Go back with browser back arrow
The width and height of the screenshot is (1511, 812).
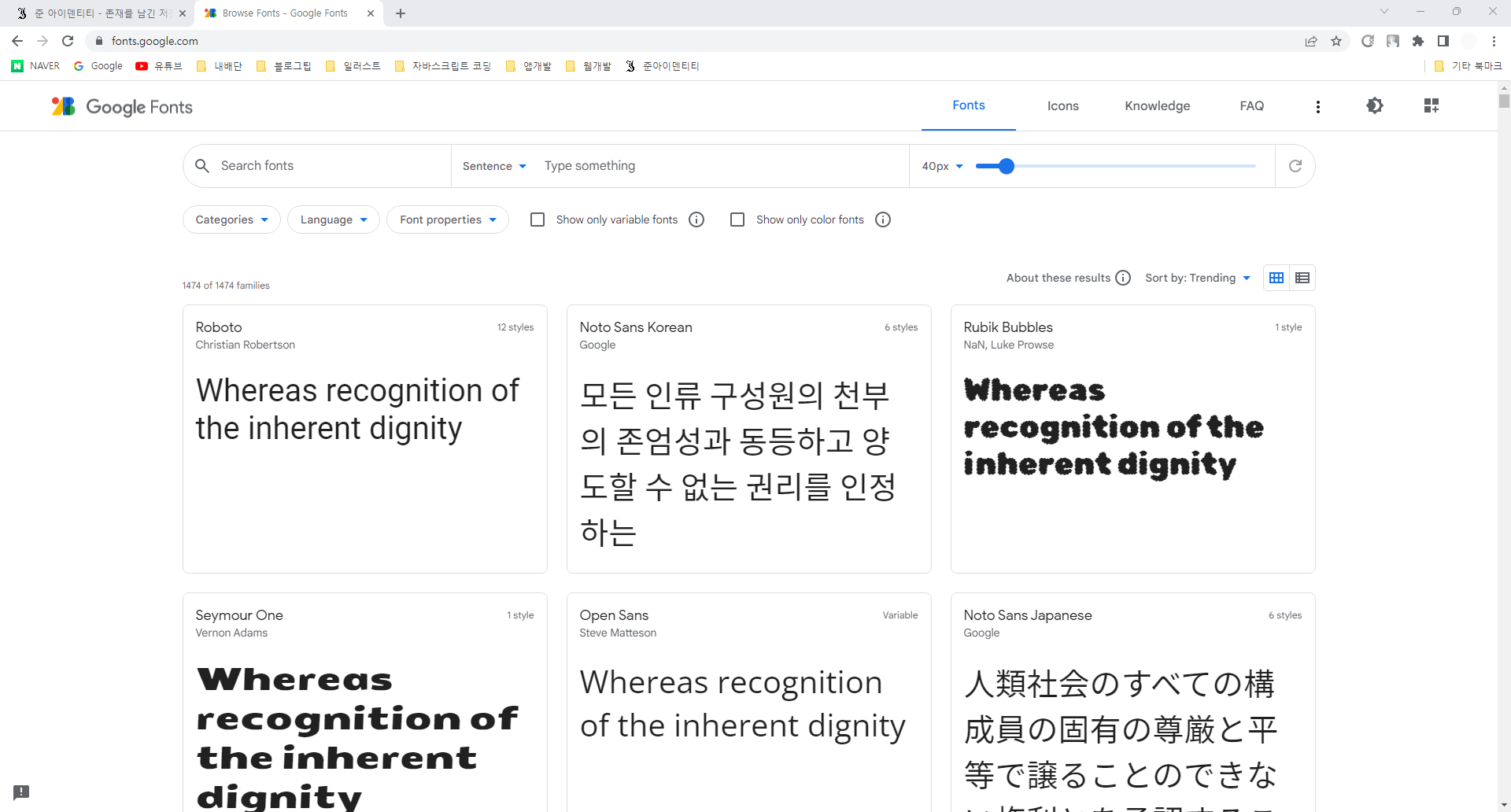tap(17, 41)
